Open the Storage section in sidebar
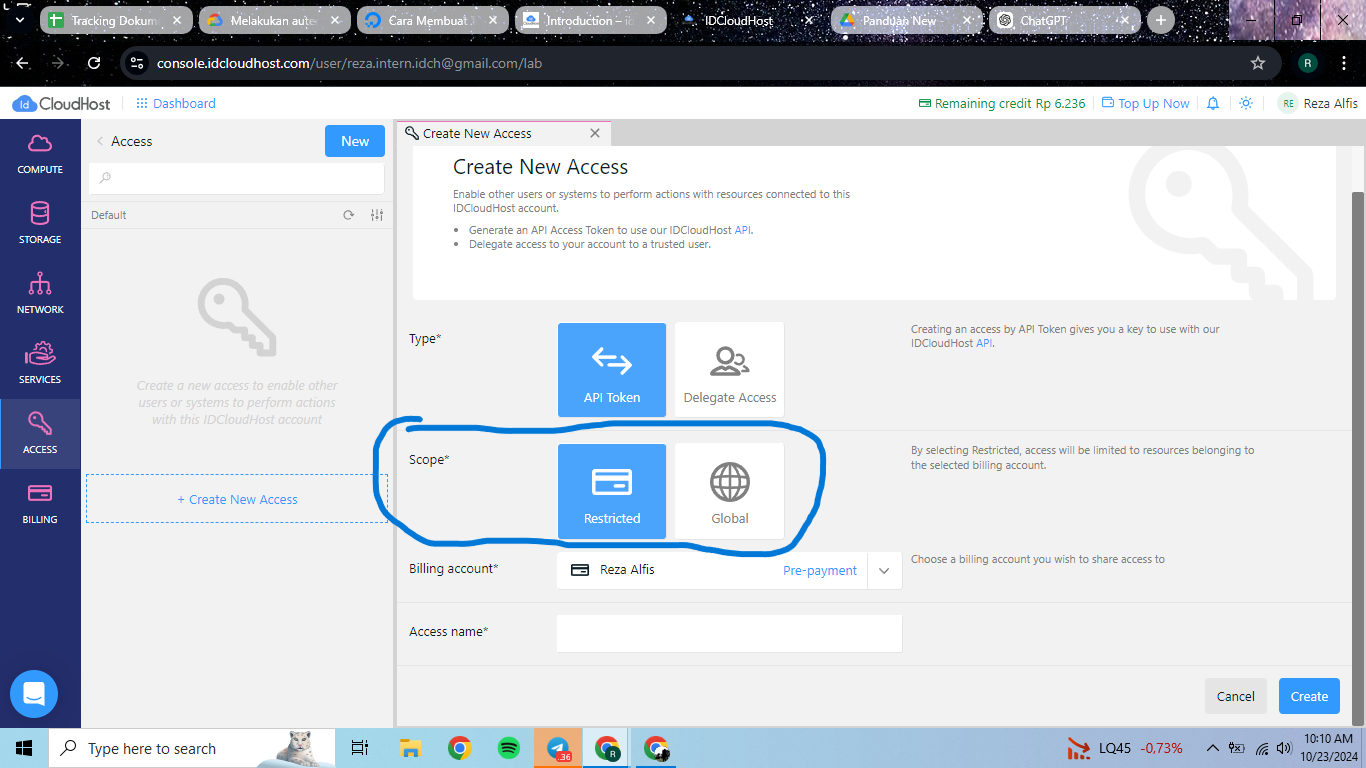The height and width of the screenshot is (768, 1366). pyautogui.click(x=40, y=224)
